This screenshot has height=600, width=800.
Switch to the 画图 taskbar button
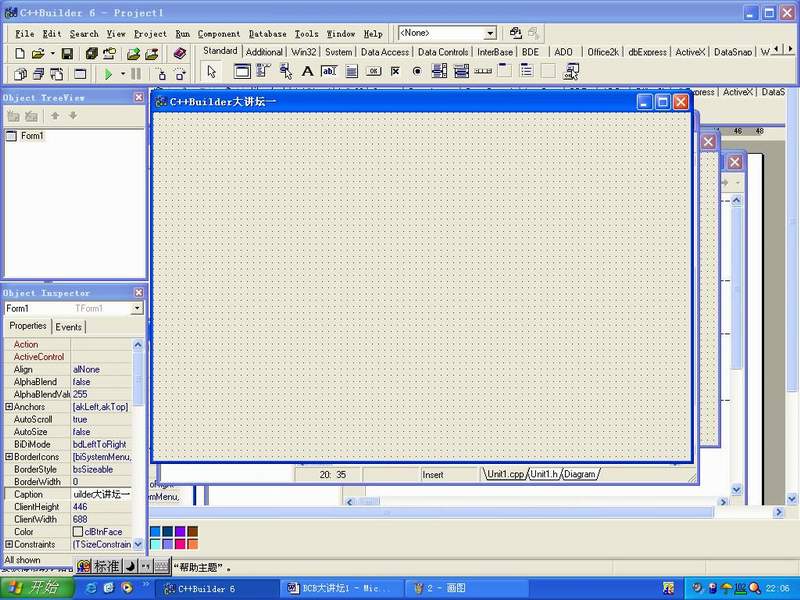point(466,588)
